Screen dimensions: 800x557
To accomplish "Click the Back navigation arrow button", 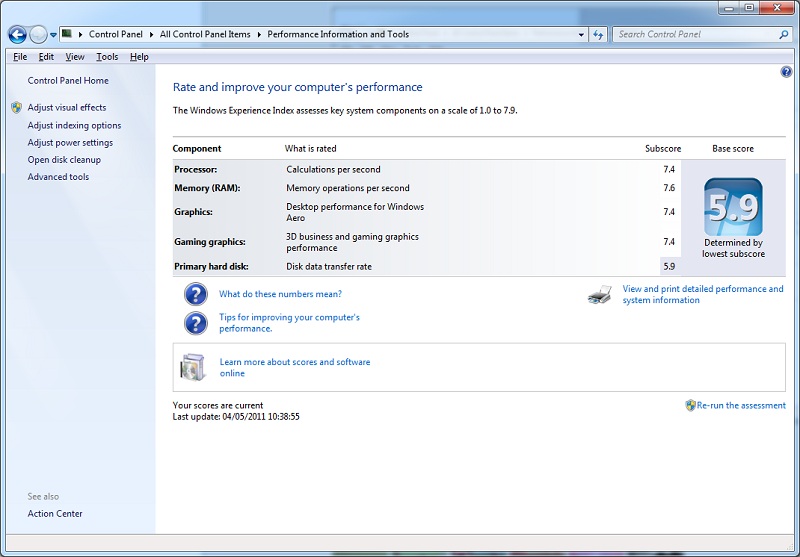I will [x=17, y=34].
